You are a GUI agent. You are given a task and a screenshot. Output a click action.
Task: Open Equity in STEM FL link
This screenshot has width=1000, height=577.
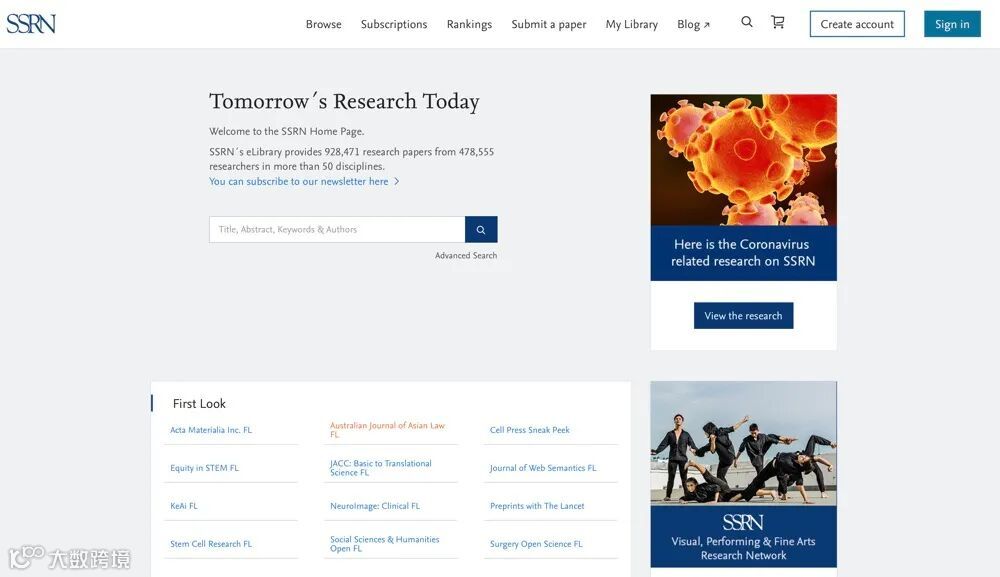(x=204, y=468)
